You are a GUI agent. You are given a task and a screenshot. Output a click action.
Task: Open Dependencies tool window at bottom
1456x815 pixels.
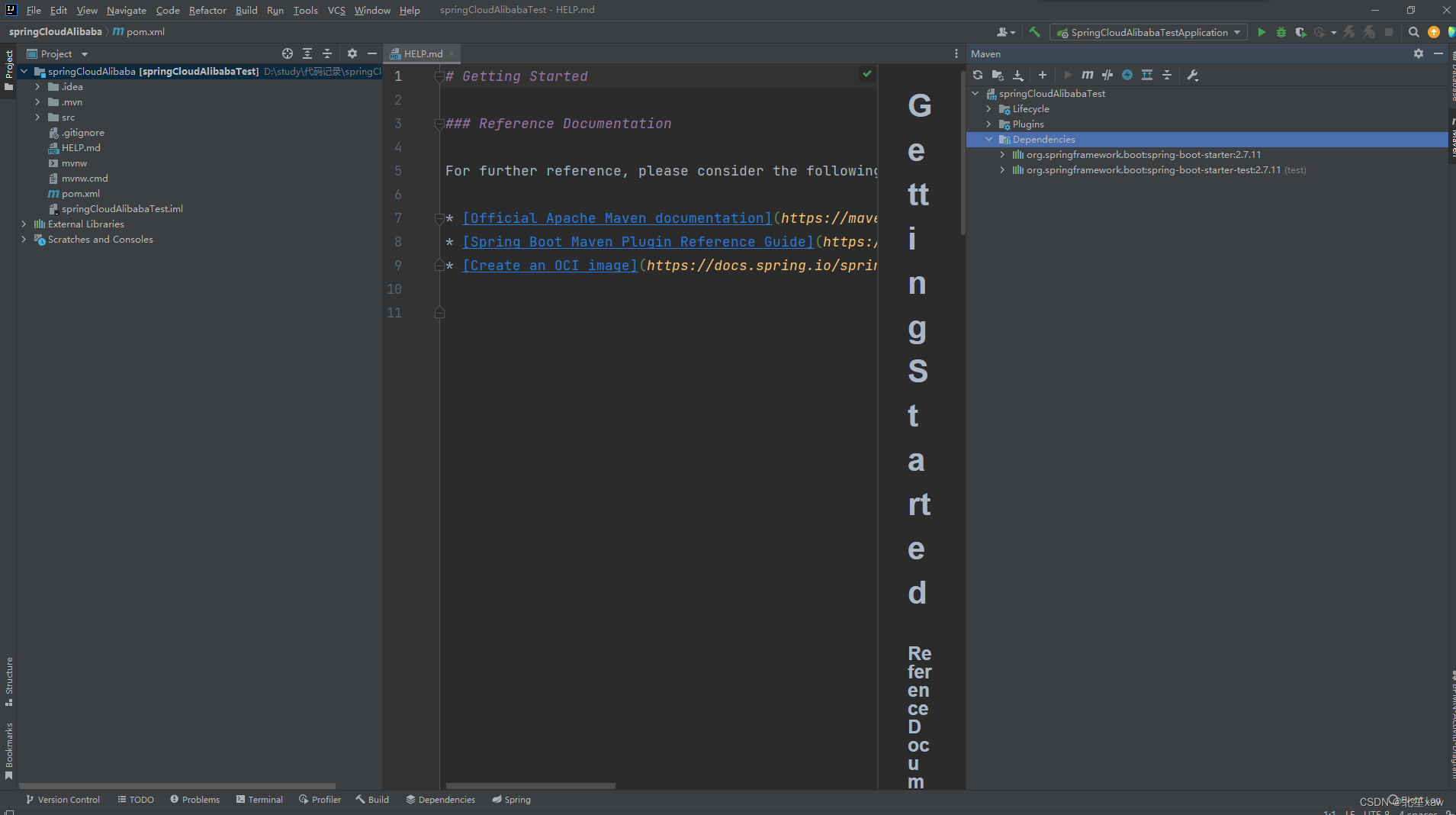(x=440, y=800)
